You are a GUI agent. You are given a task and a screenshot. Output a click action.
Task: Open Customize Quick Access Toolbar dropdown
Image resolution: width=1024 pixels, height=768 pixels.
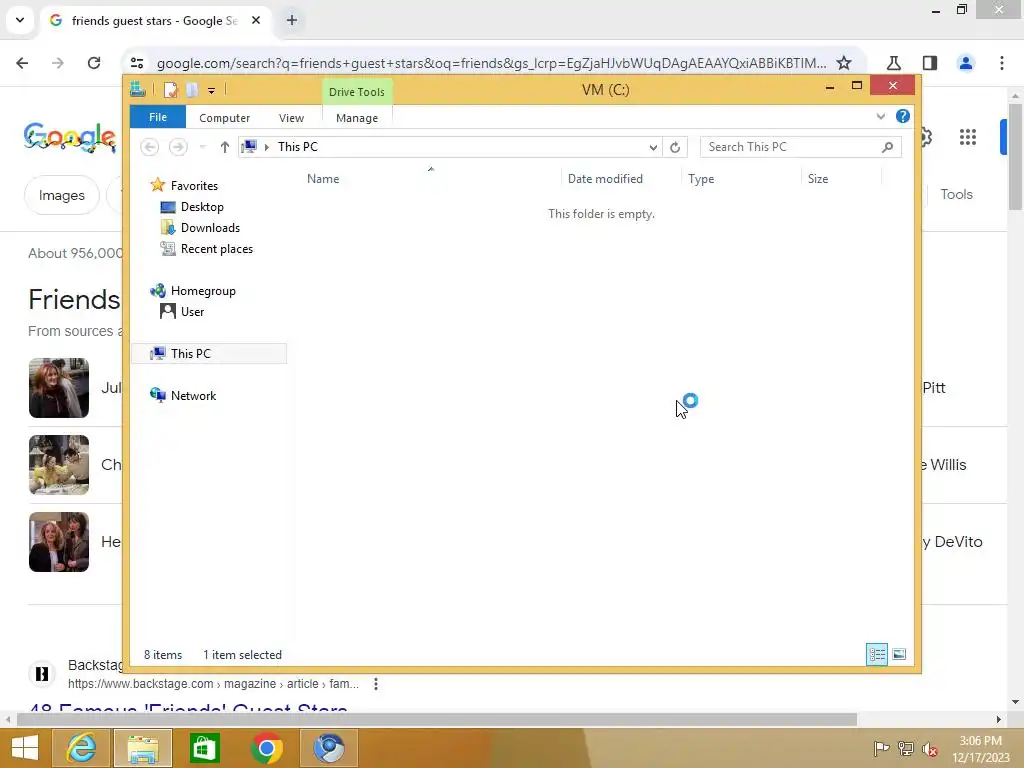coord(212,91)
